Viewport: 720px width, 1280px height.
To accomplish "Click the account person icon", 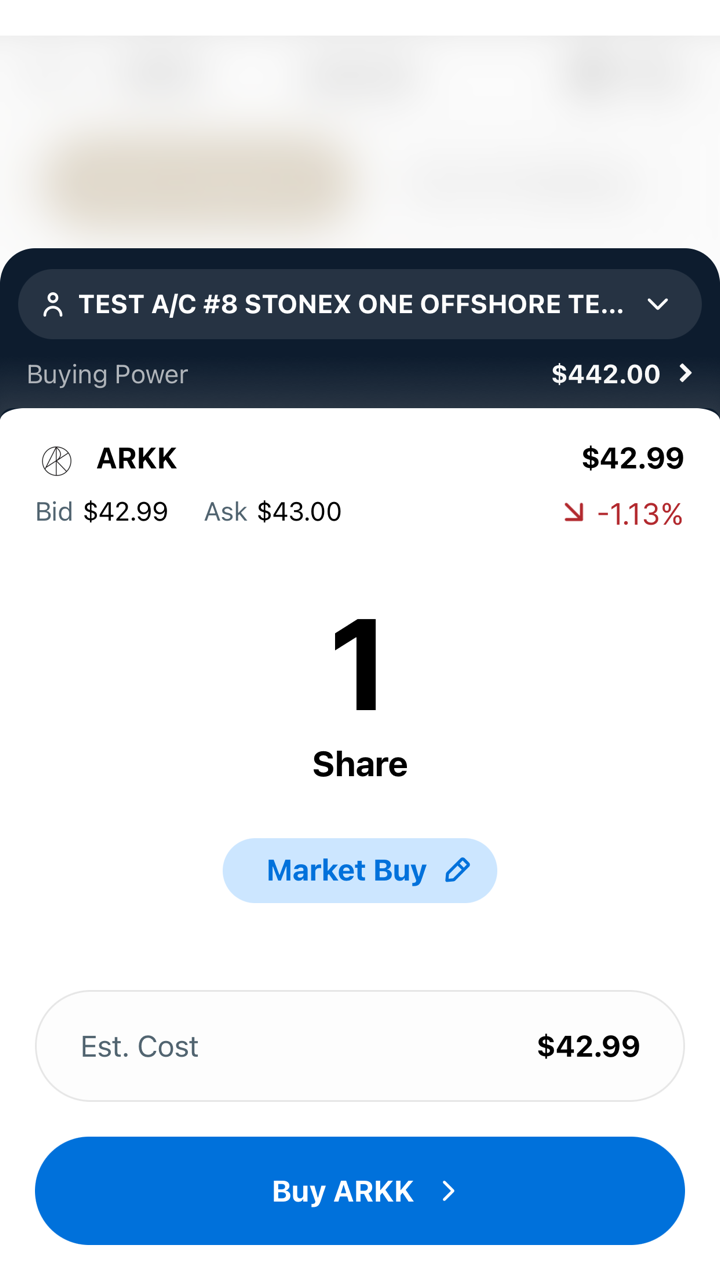I will pyautogui.click(x=53, y=305).
